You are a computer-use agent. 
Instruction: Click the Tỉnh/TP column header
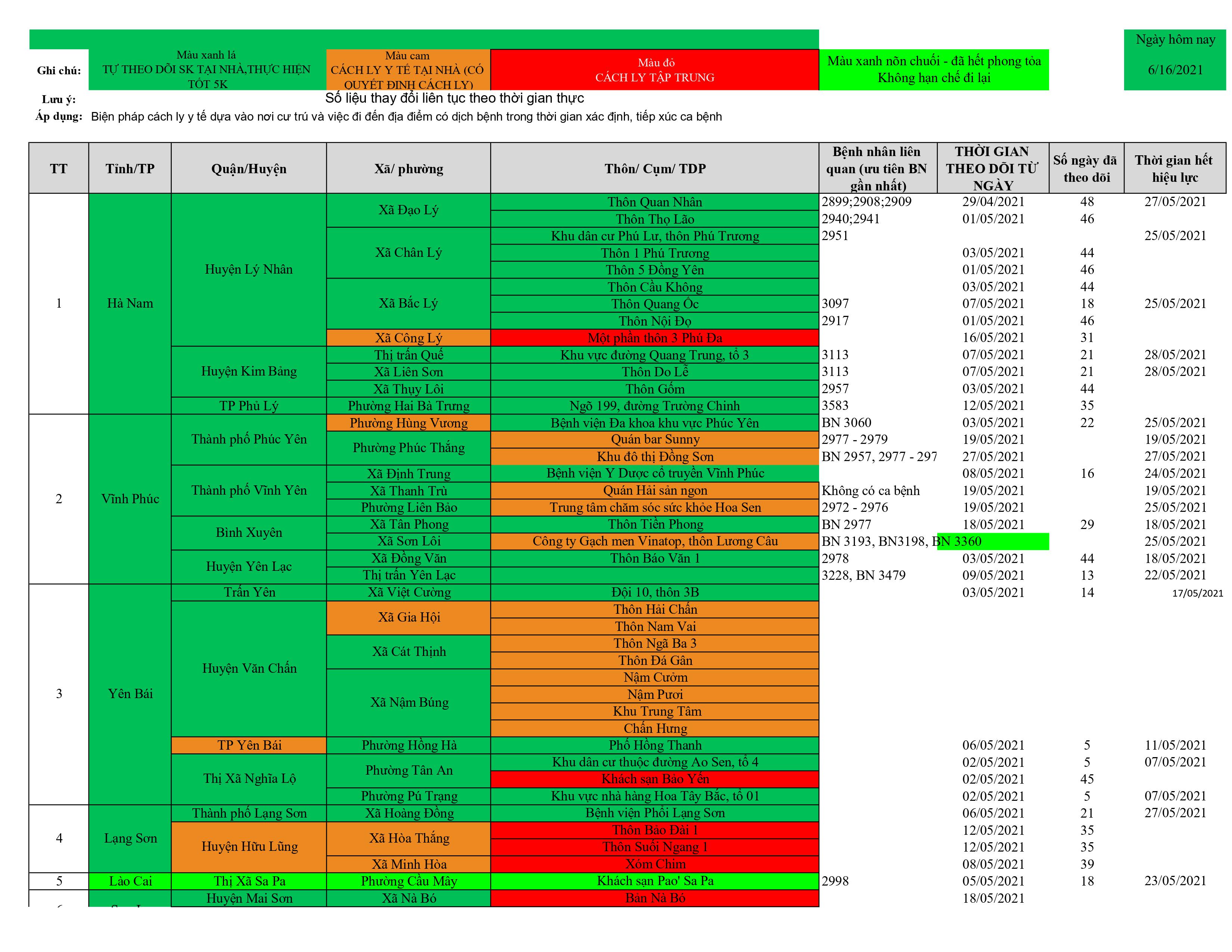[130, 169]
